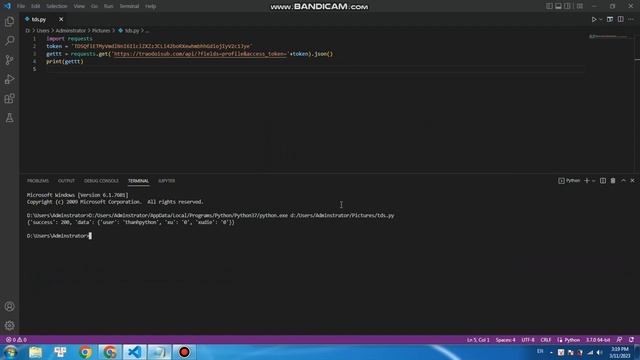Viewport: 640px width, 360px height.
Task: Change indentation via Spaces: 4
Action: point(505,340)
